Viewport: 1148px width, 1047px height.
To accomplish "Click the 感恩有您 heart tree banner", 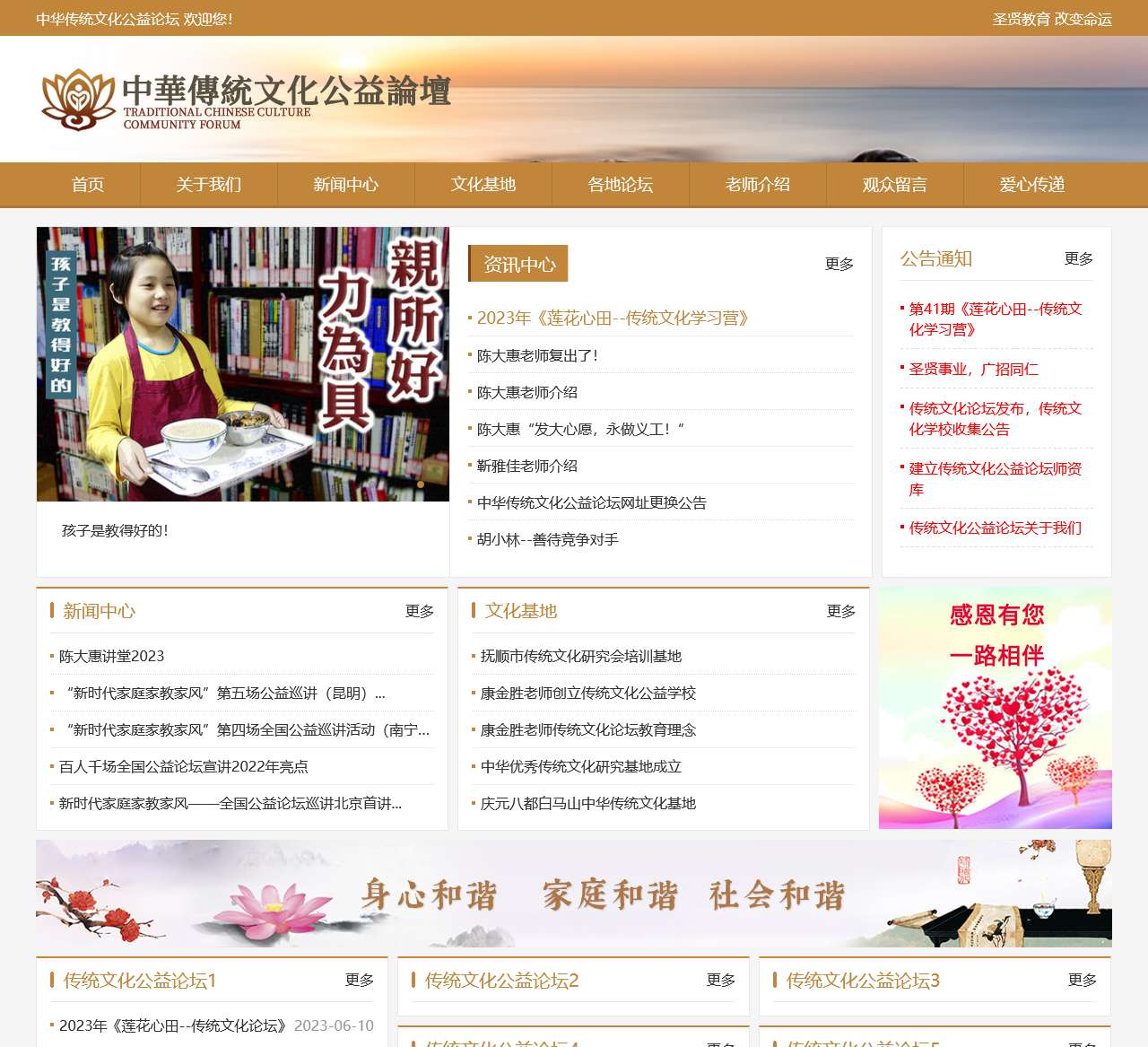I will pyautogui.click(x=996, y=709).
